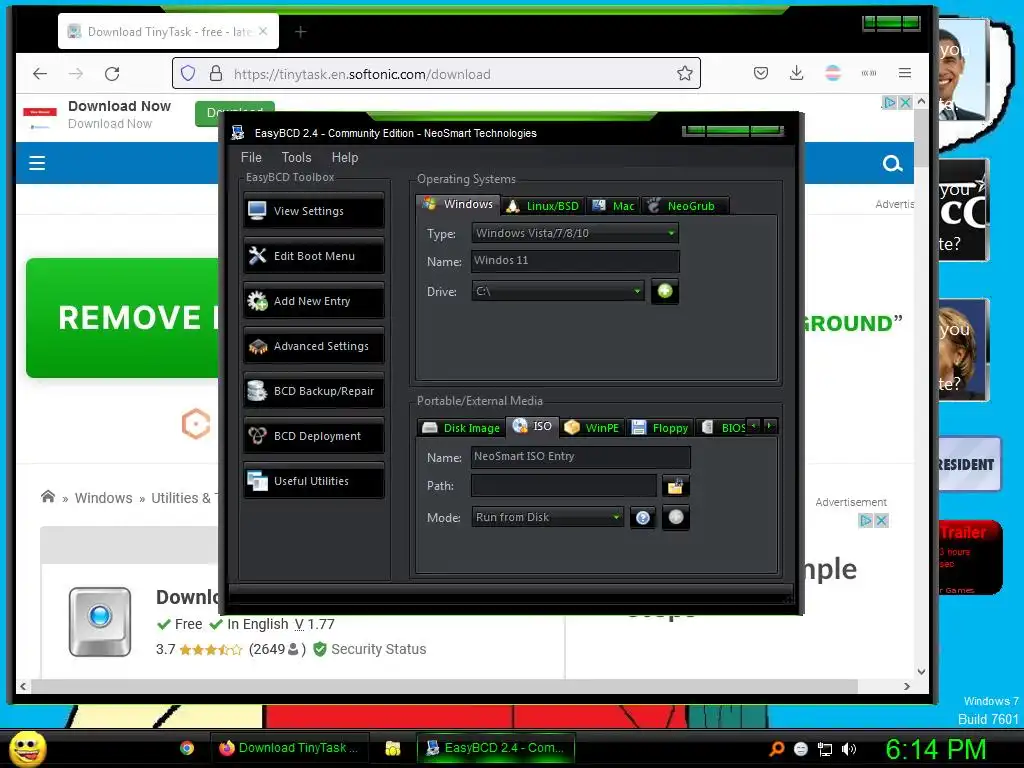Click Windows breadcrumb link on Softonic
Screen dimensions: 1024x768
point(103,498)
